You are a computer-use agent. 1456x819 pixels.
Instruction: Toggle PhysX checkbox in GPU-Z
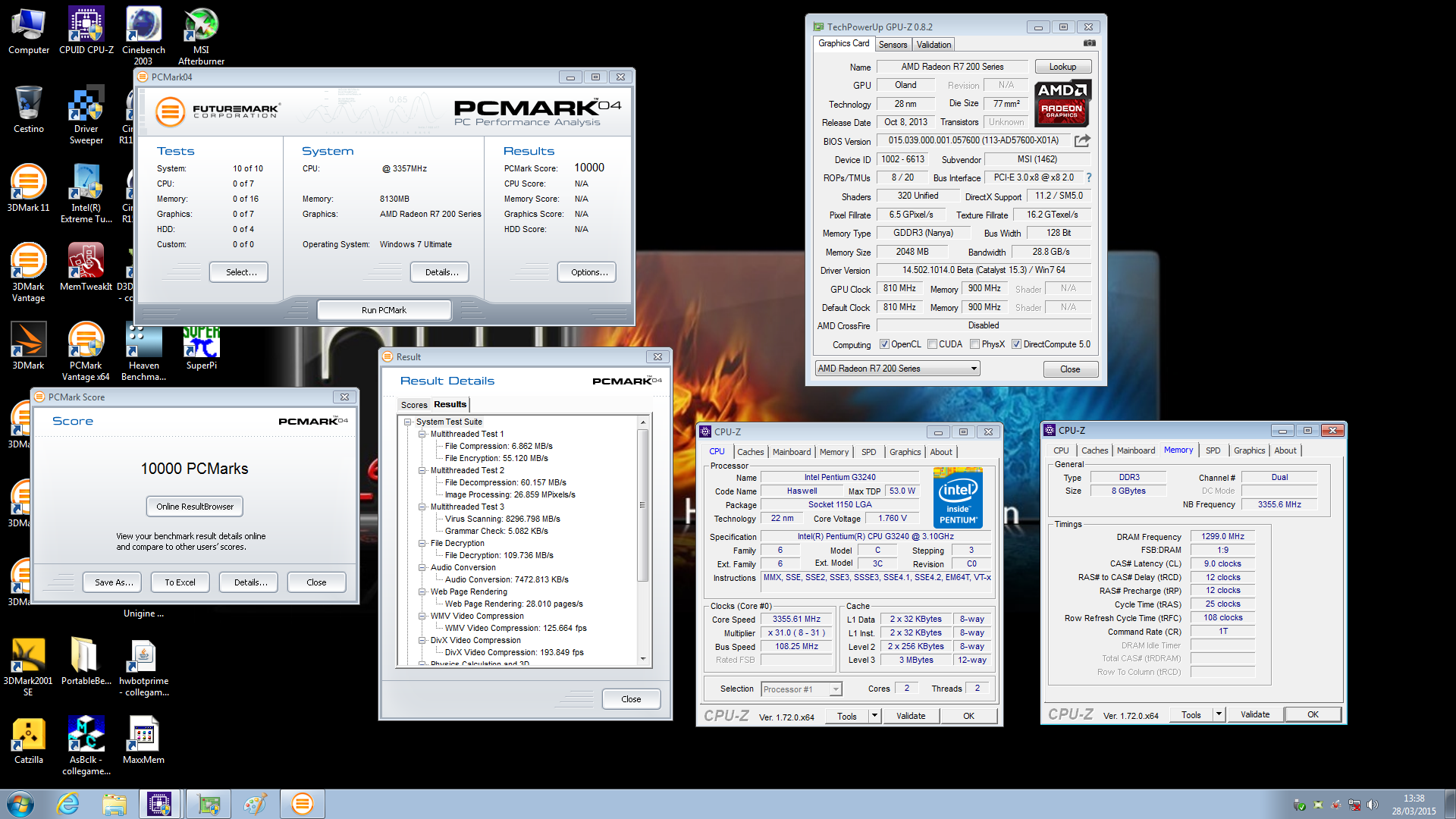point(974,344)
